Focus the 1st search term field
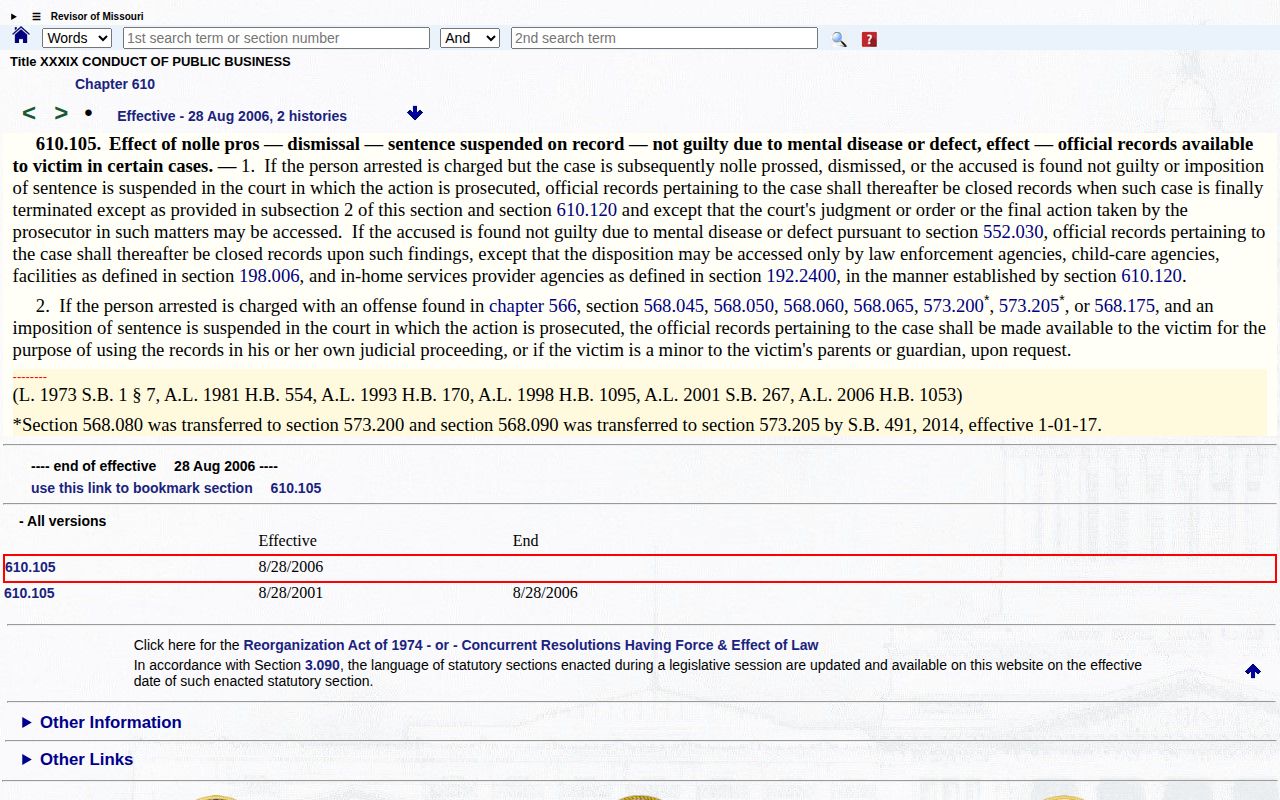This screenshot has width=1280, height=800. click(276, 38)
